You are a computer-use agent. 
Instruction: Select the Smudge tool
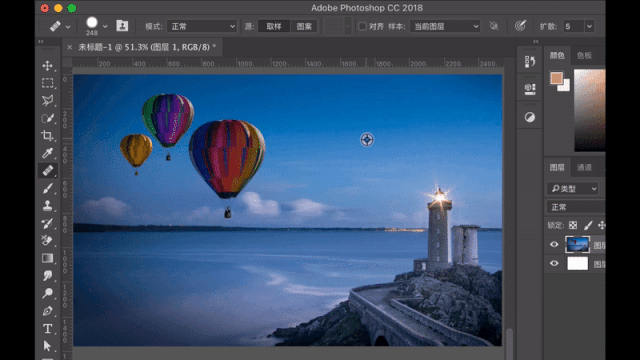point(47,276)
